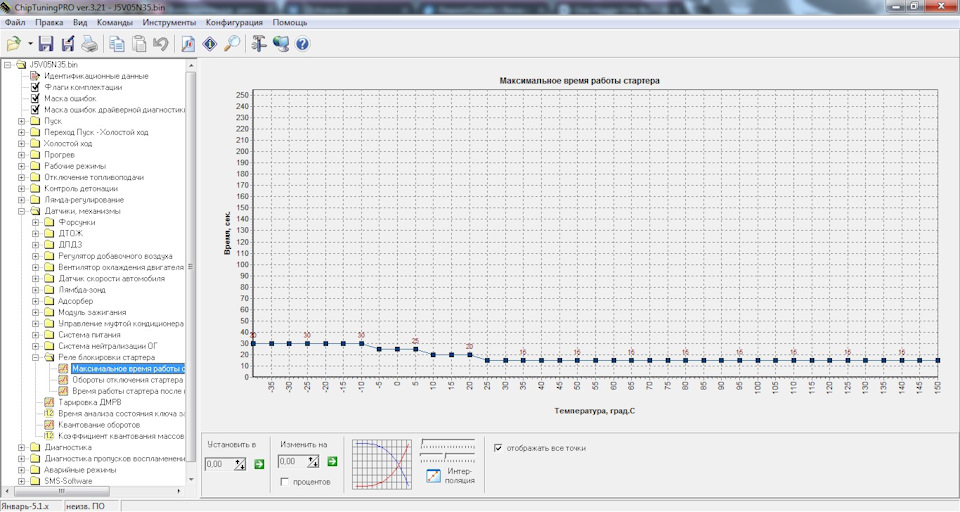The image size is (960, 512).
Task: Click the Save As floppy-with-pen icon
Action: 68,44
